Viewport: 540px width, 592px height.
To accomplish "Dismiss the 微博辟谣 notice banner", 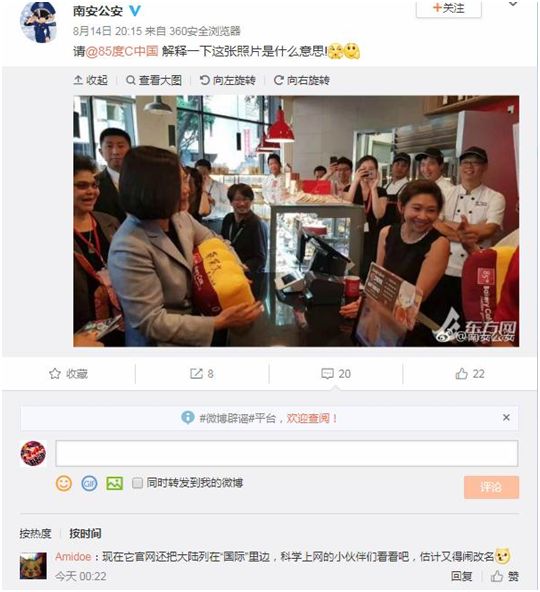I will (x=506, y=418).
